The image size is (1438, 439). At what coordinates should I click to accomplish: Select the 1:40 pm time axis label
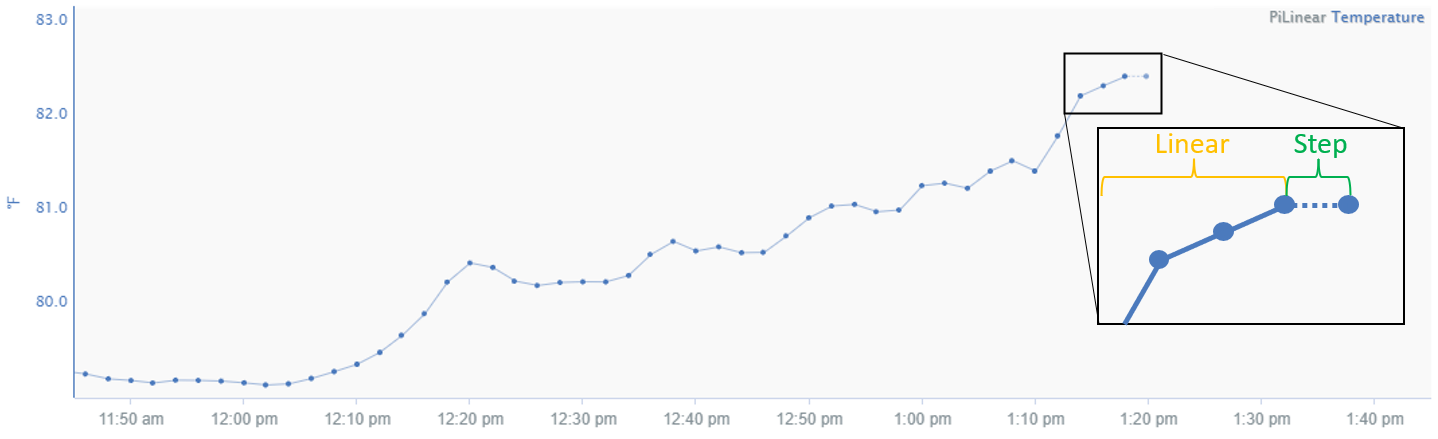1374,416
